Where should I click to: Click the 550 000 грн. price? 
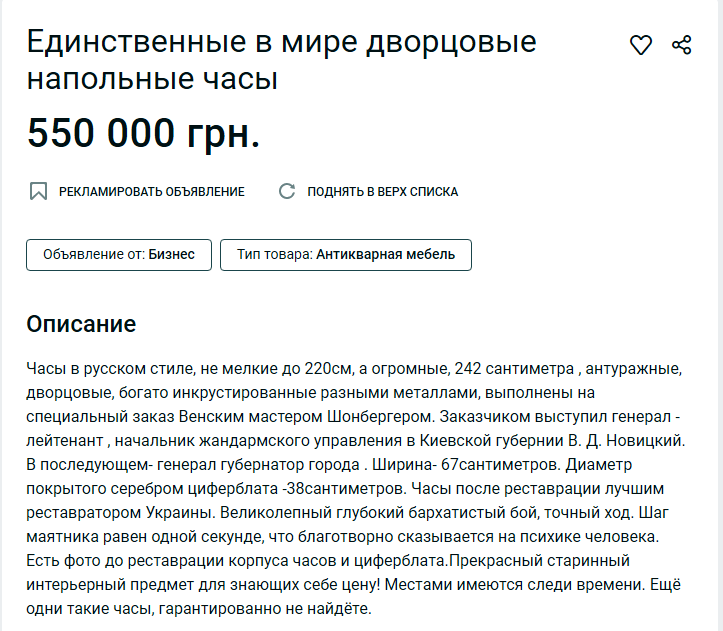coord(143,133)
